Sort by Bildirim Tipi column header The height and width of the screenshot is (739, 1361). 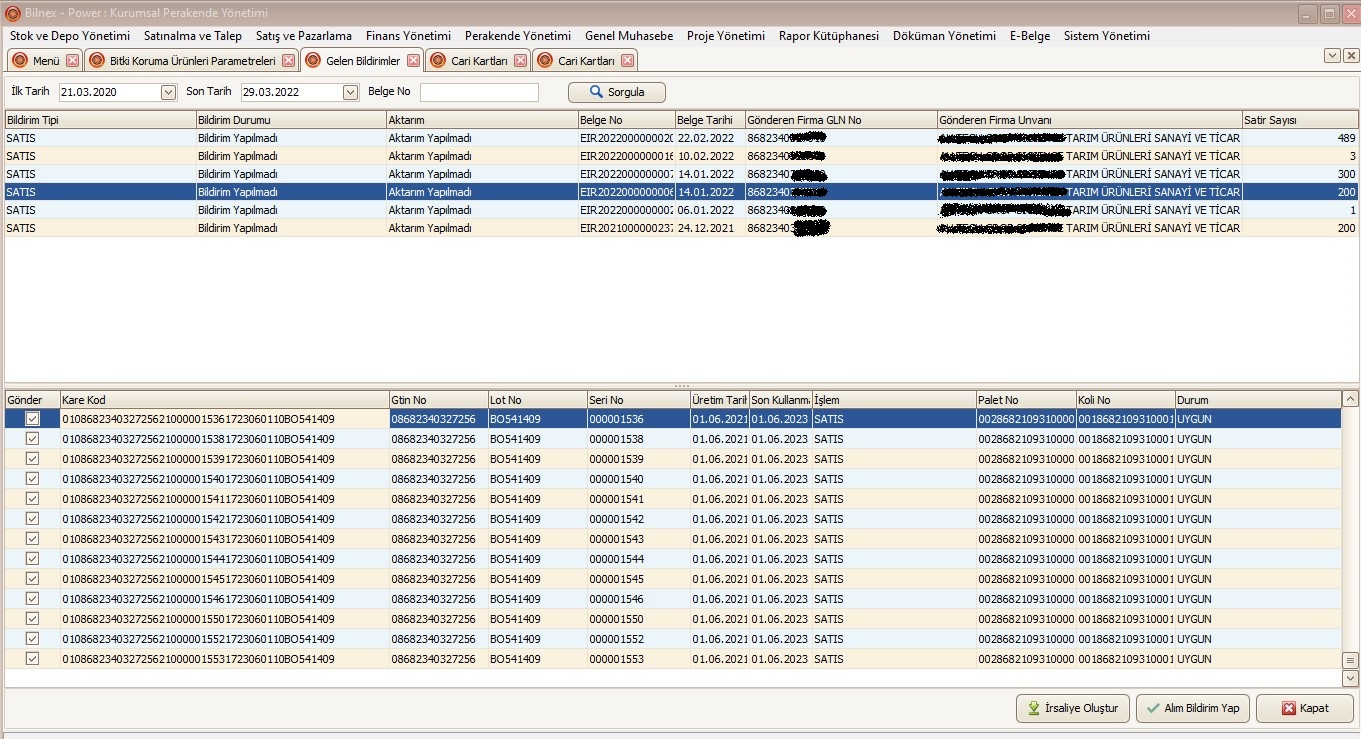(x=100, y=120)
